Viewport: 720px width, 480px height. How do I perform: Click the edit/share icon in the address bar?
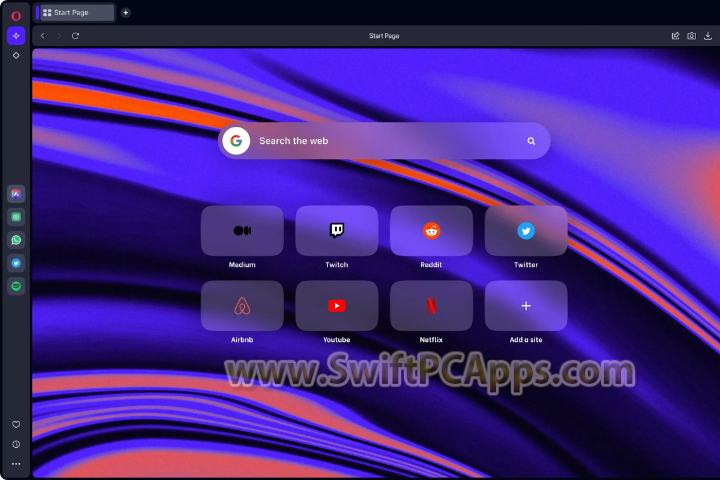675,36
